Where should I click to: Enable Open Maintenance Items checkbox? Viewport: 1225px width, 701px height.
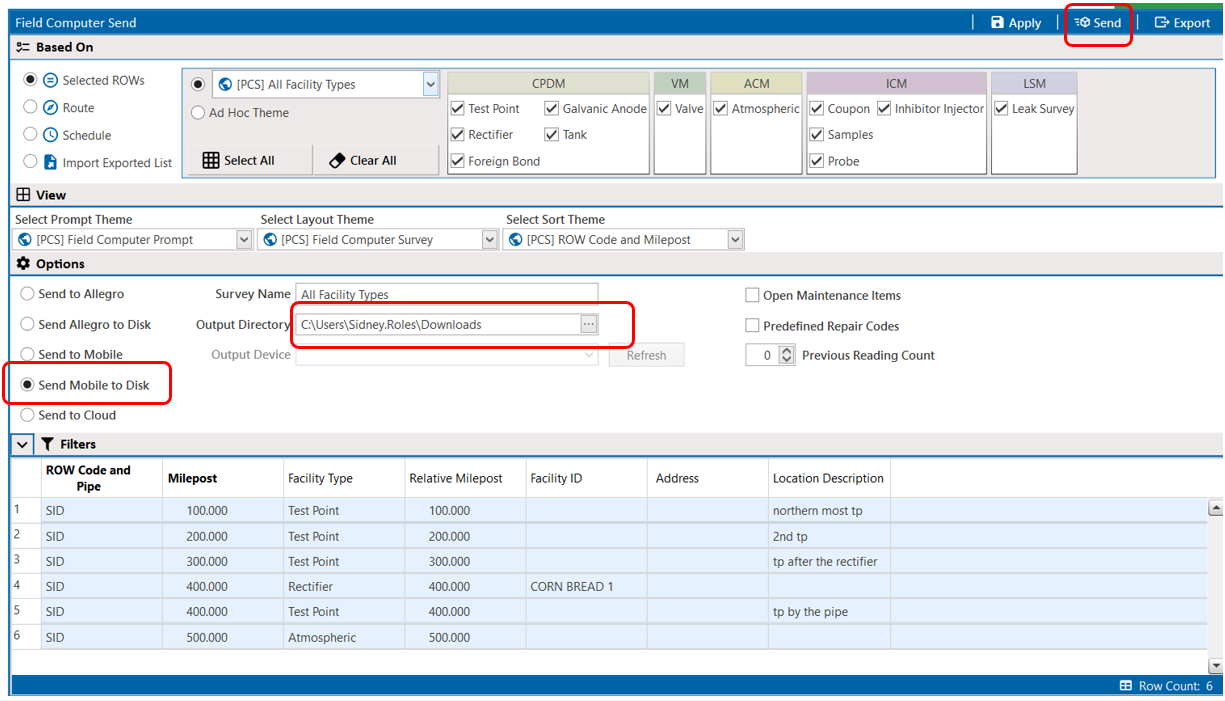tap(752, 295)
